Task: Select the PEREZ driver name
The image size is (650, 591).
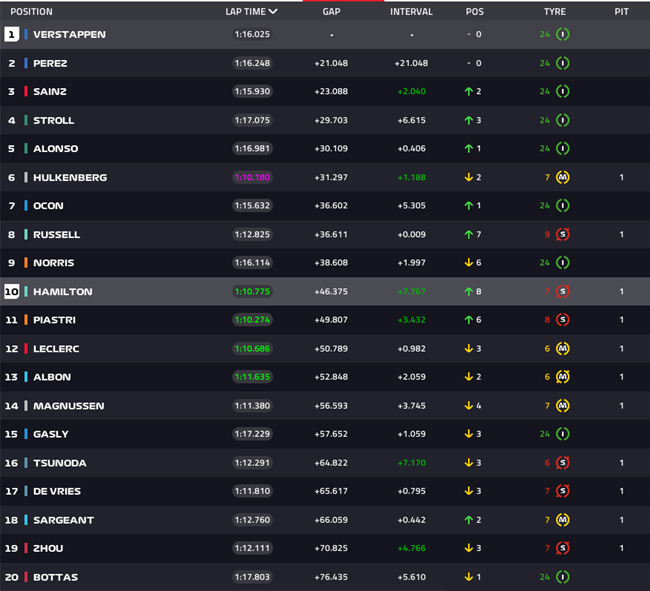Action: [50, 63]
